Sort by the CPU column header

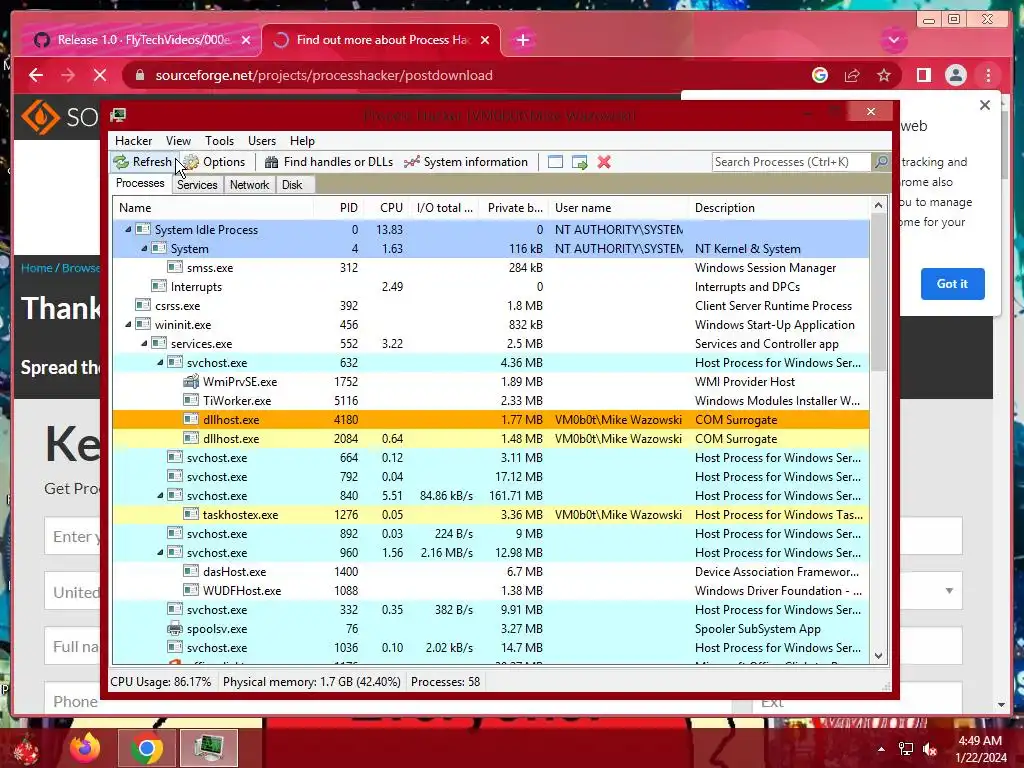pyautogui.click(x=386, y=208)
